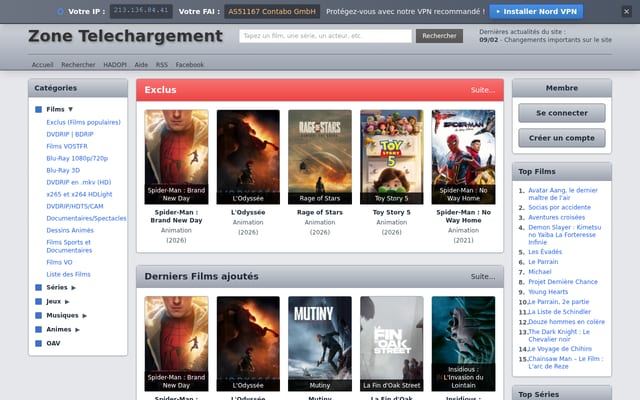The height and width of the screenshot is (400, 640).
Task: Open L'Odyssée poster in Exclus
Action: [248, 157]
